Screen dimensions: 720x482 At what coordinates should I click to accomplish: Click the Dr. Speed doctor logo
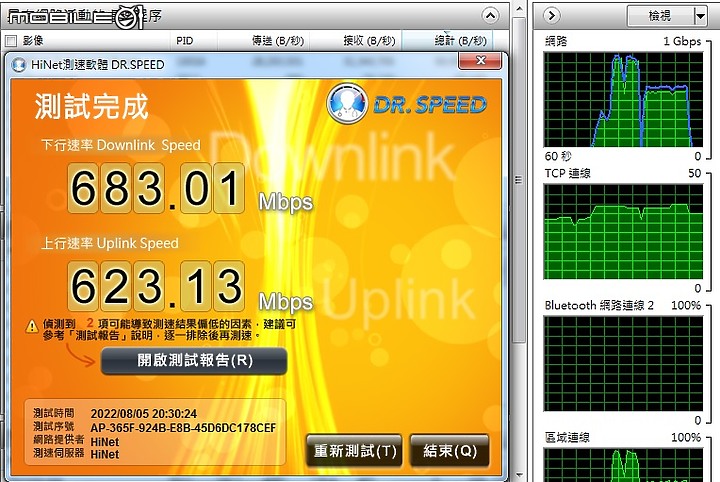[347, 103]
